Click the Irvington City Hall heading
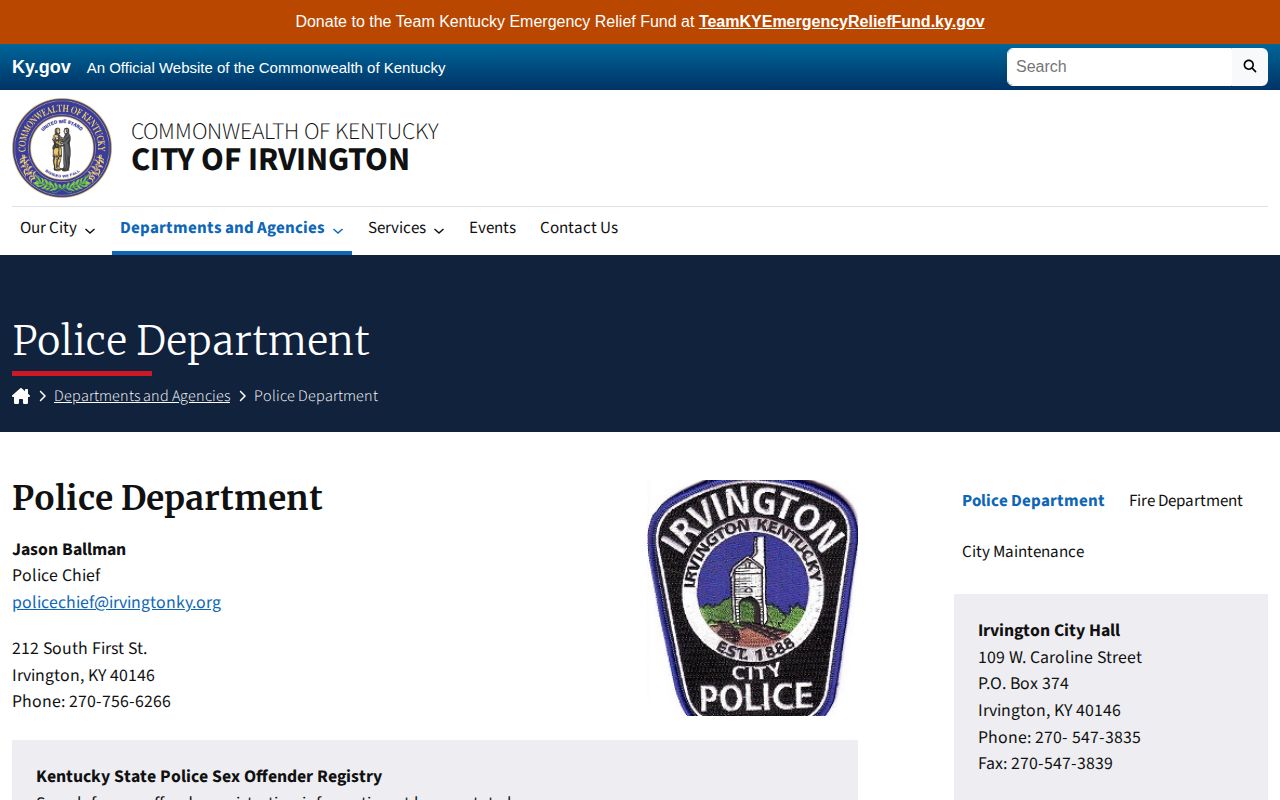 pyautogui.click(x=1049, y=630)
